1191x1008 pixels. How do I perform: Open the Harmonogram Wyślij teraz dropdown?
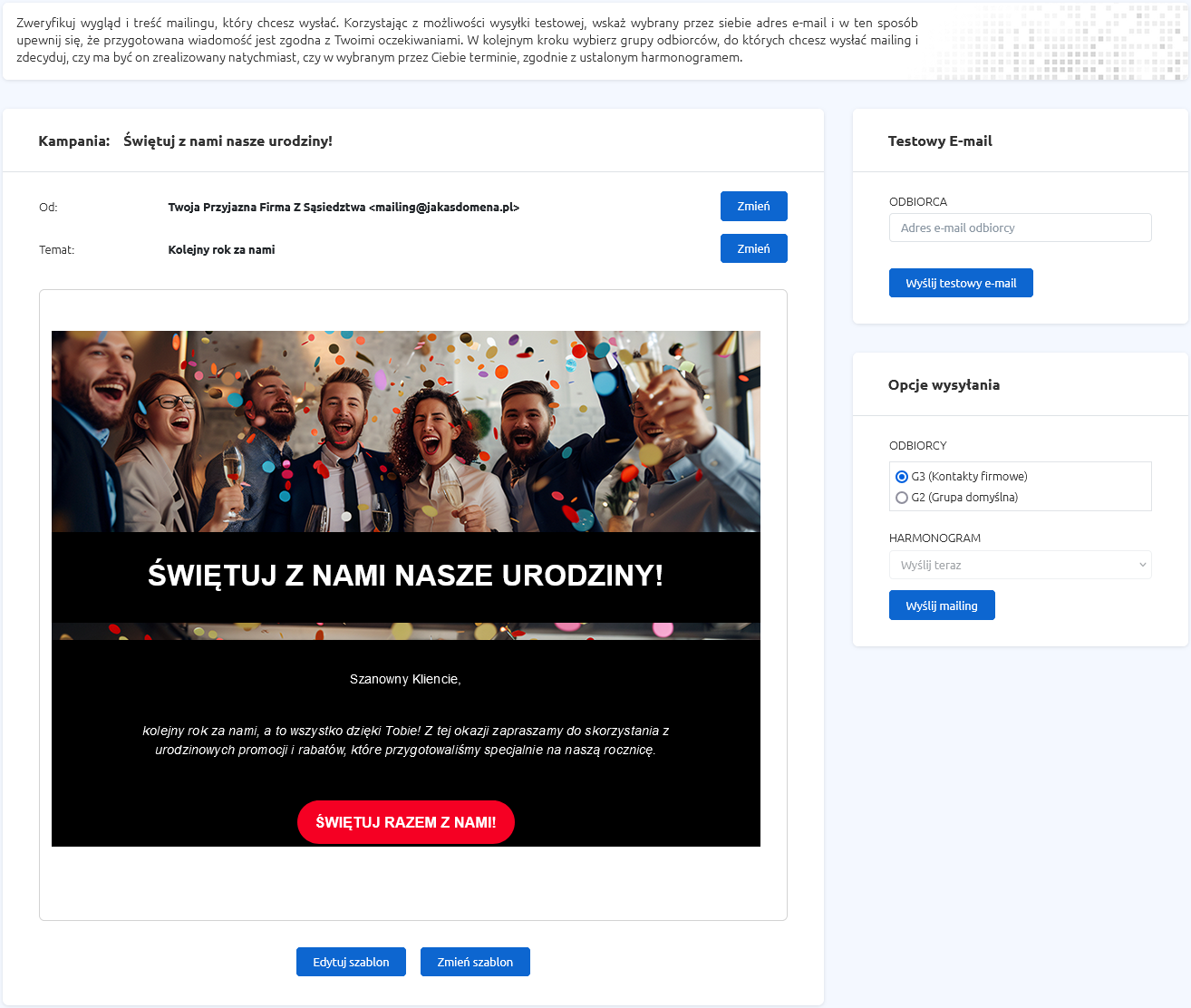pos(1020,565)
